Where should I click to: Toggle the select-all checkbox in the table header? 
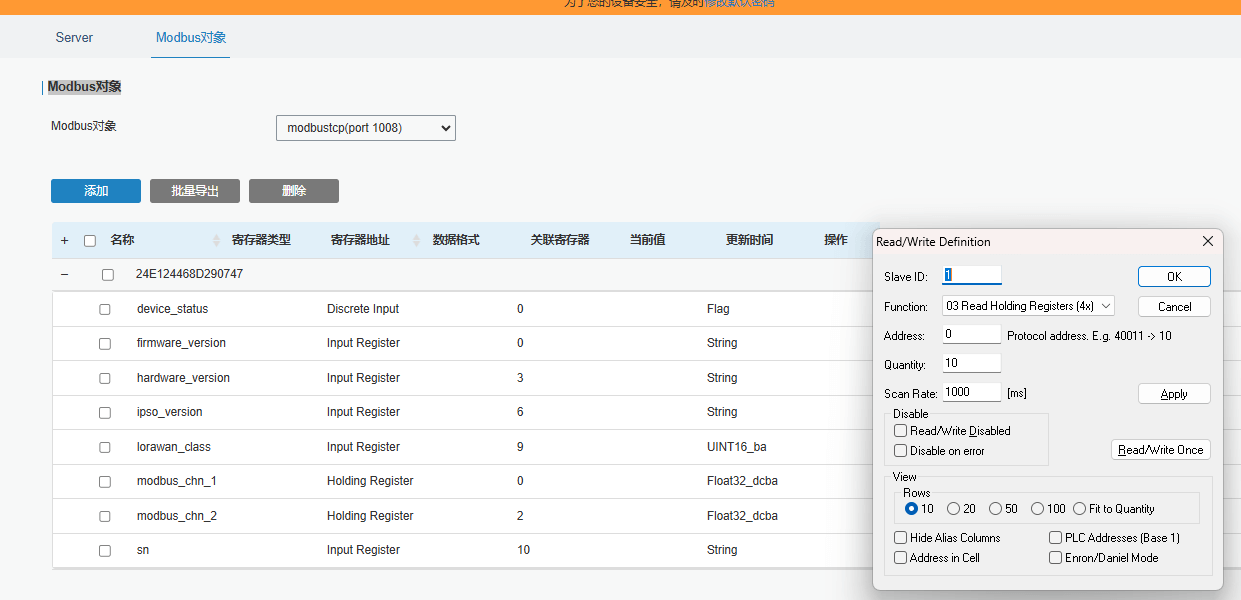click(x=90, y=241)
